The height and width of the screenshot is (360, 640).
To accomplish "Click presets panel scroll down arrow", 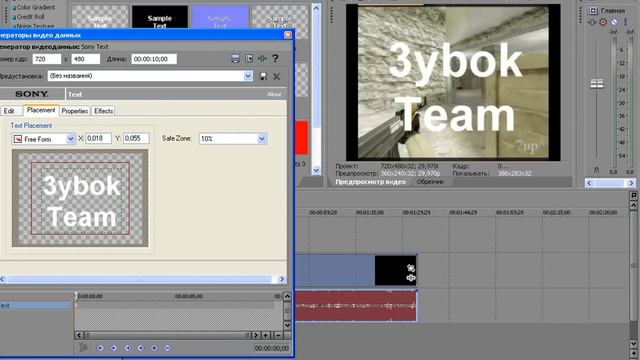I will tap(316, 170).
